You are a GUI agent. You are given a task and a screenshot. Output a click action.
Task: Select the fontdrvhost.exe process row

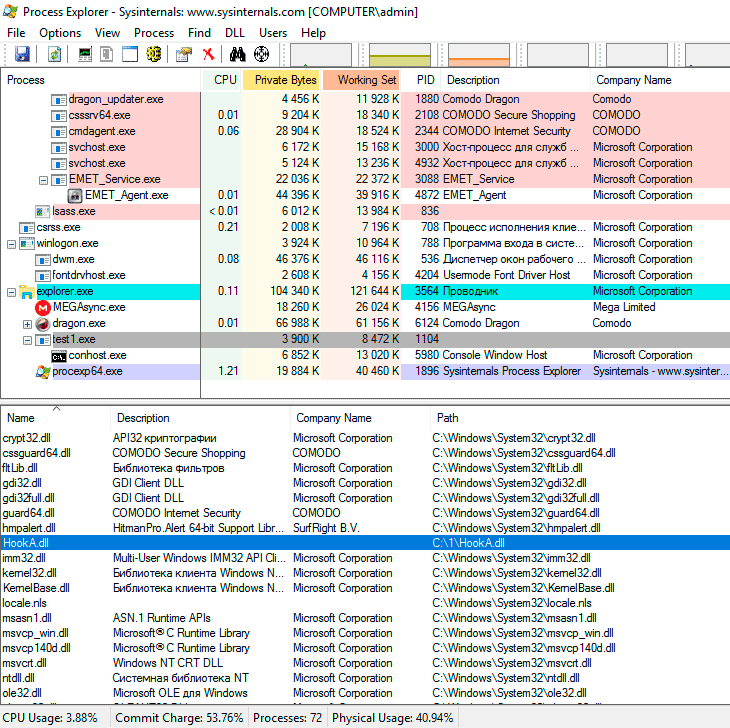click(365, 276)
